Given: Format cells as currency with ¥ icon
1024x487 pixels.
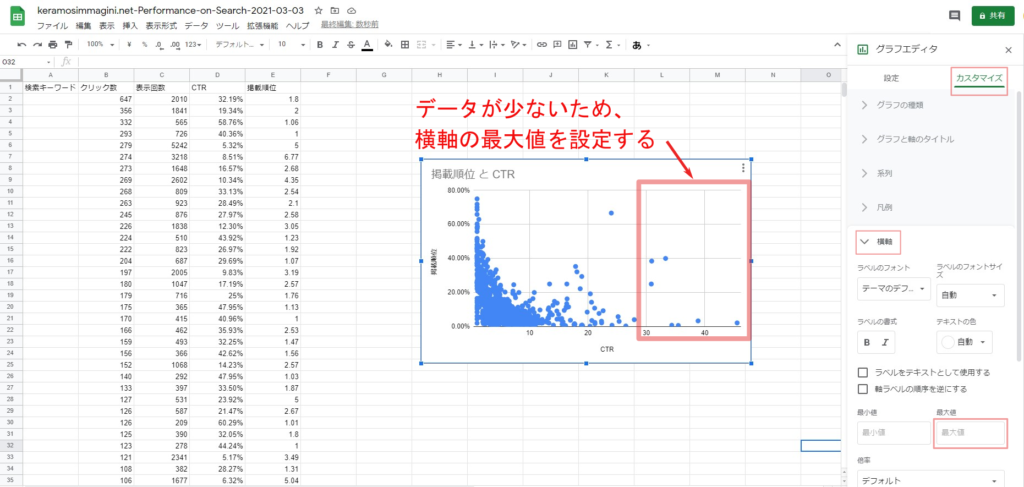Looking at the screenshot, I should (129, 44).
